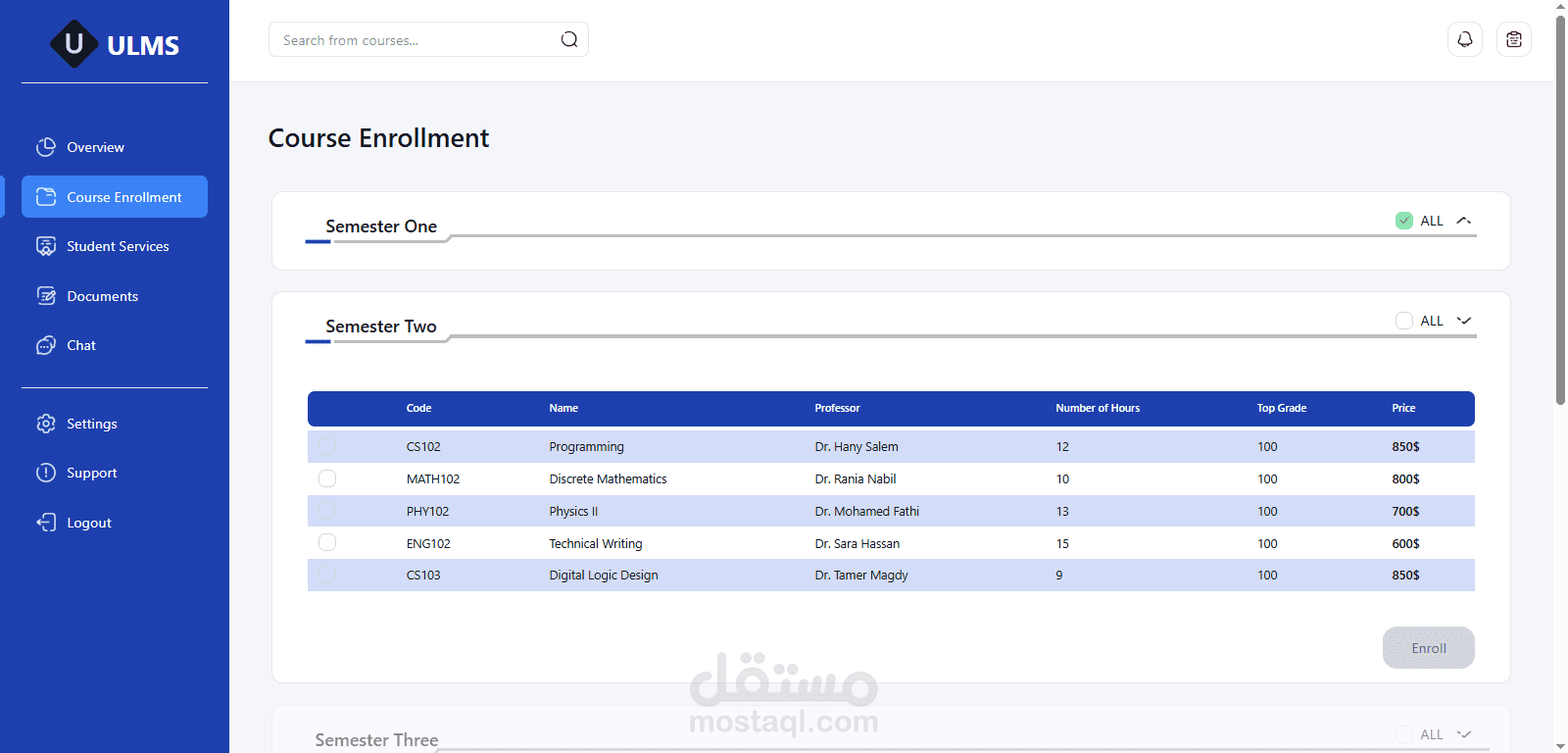
Task: Click the Logout arrow icon
Action: [x=46, y=523]
